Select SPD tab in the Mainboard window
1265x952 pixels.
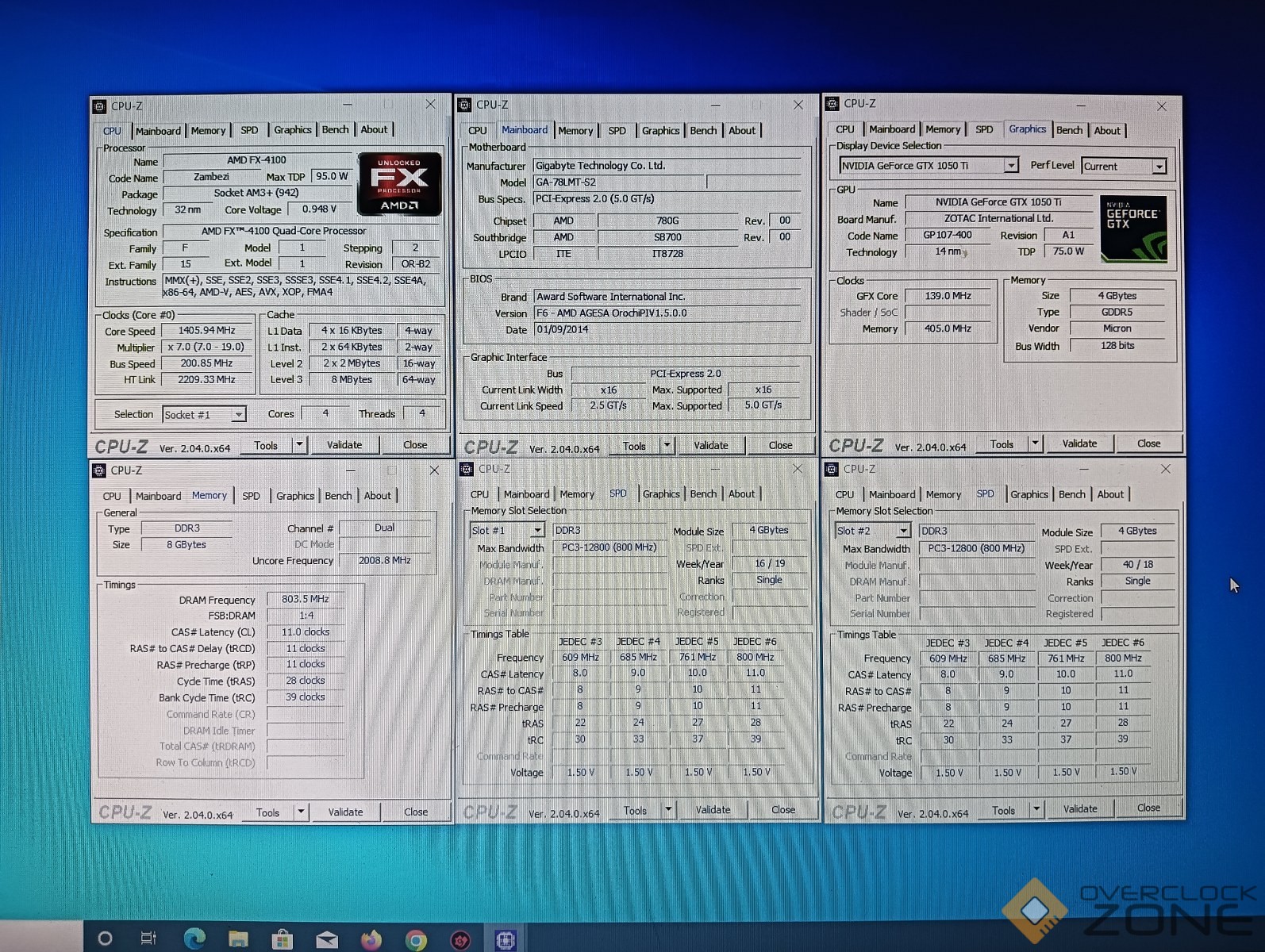pyautogui.click(x=617, y=131)
